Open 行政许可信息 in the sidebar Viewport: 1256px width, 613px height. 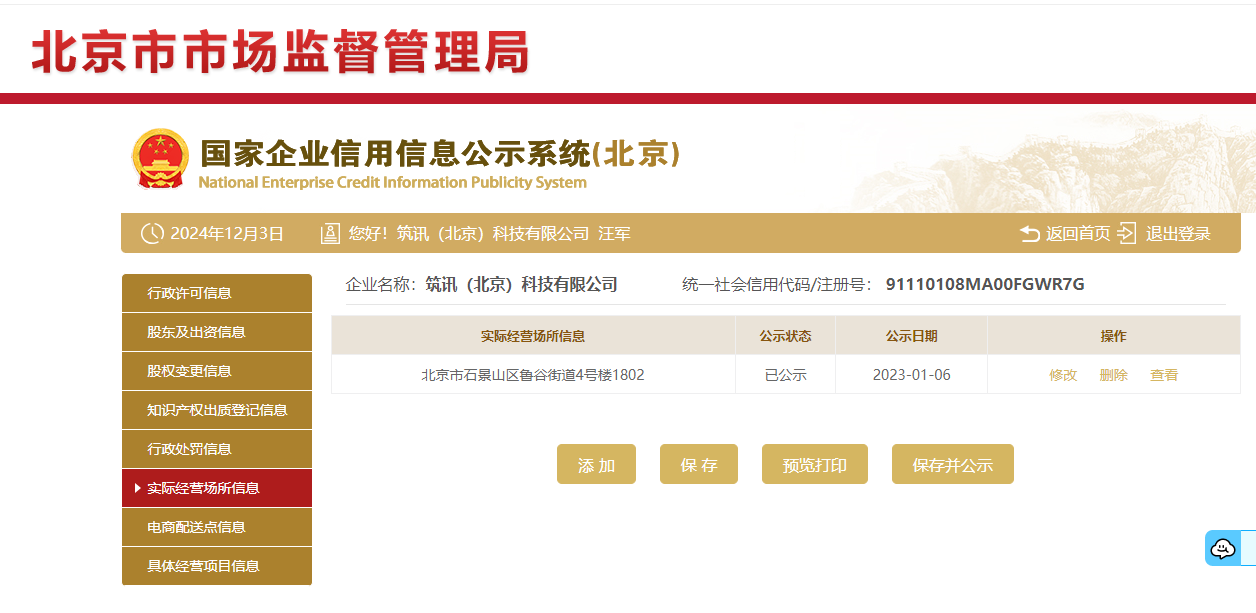(x=217, y=293)
